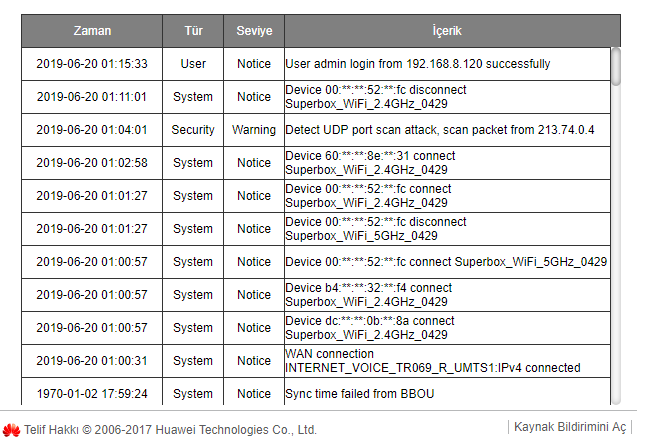Click the Telif Hakkı Huawei copyright text
This screenshot has width=651, height=440.
pos(170,430)
